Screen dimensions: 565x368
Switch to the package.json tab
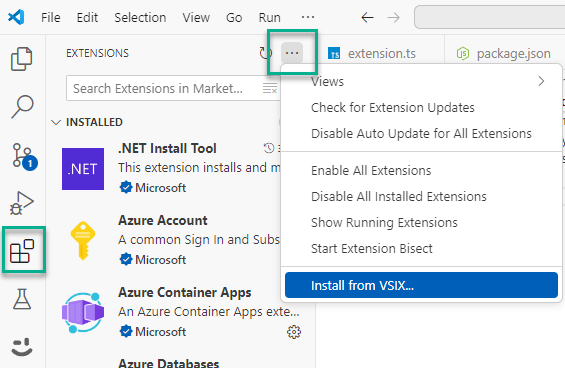pos(504,53)
